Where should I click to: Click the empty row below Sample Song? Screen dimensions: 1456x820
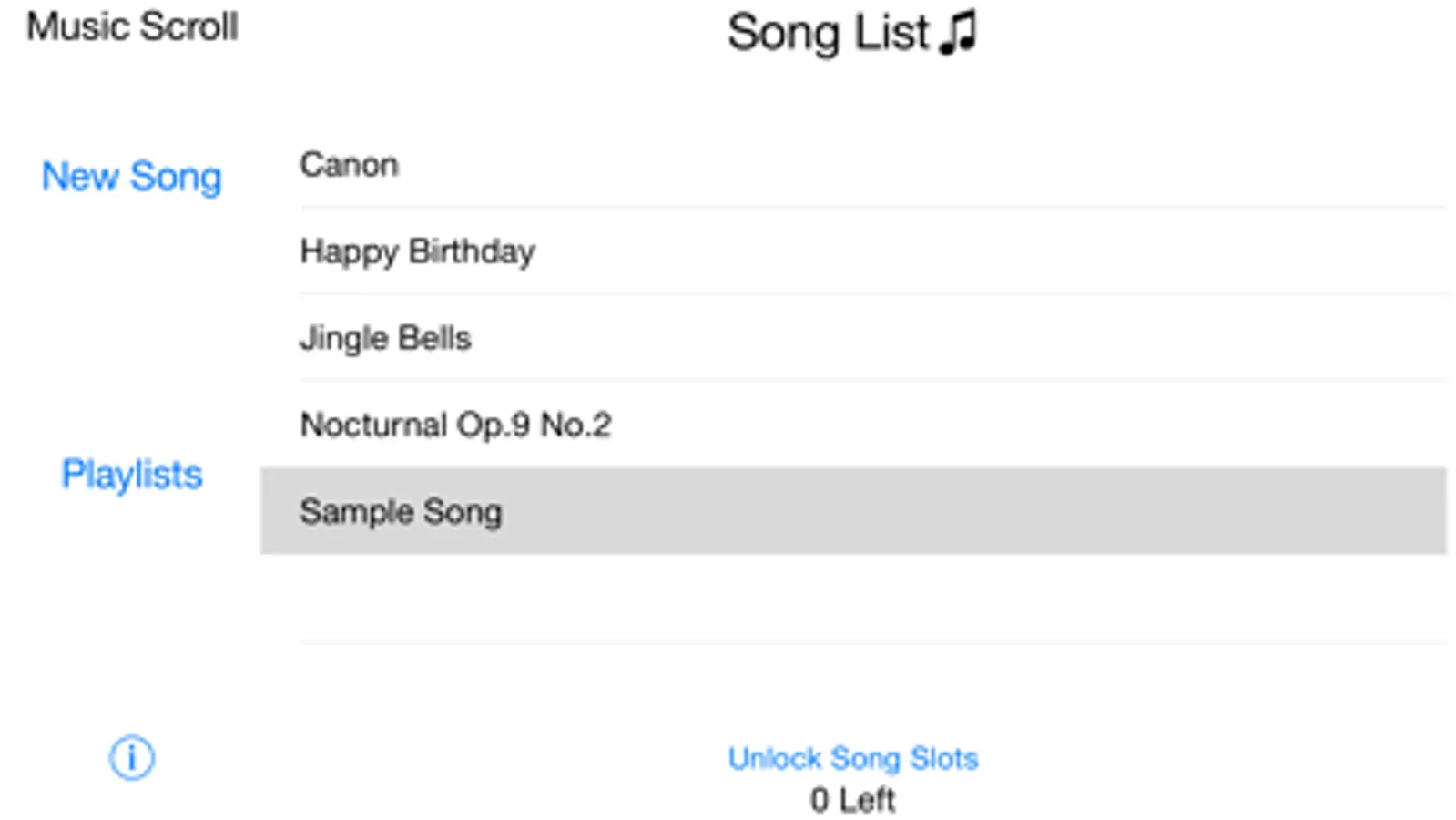coord(852,599)
